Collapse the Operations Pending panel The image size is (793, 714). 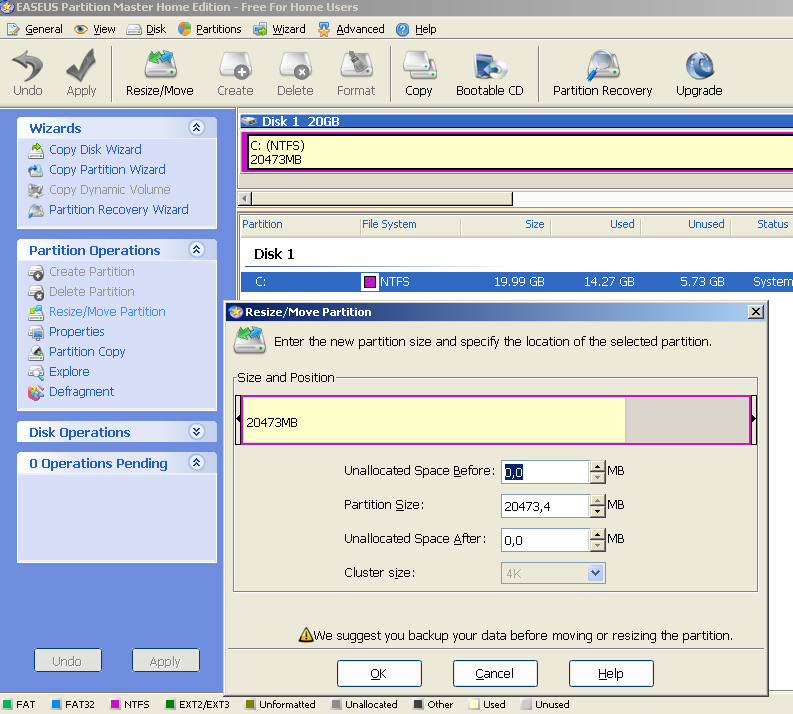[x=197, y=462]
